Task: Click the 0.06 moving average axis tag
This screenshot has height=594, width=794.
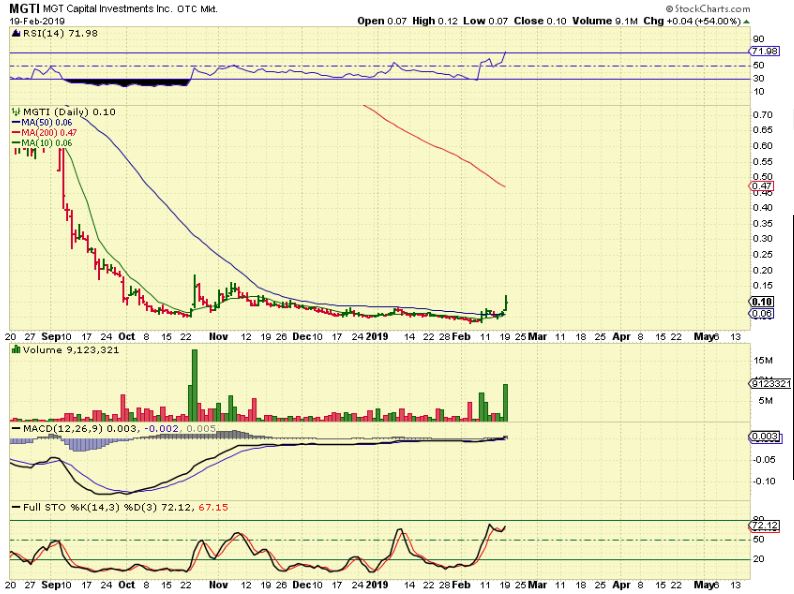Action: [761, 313]
